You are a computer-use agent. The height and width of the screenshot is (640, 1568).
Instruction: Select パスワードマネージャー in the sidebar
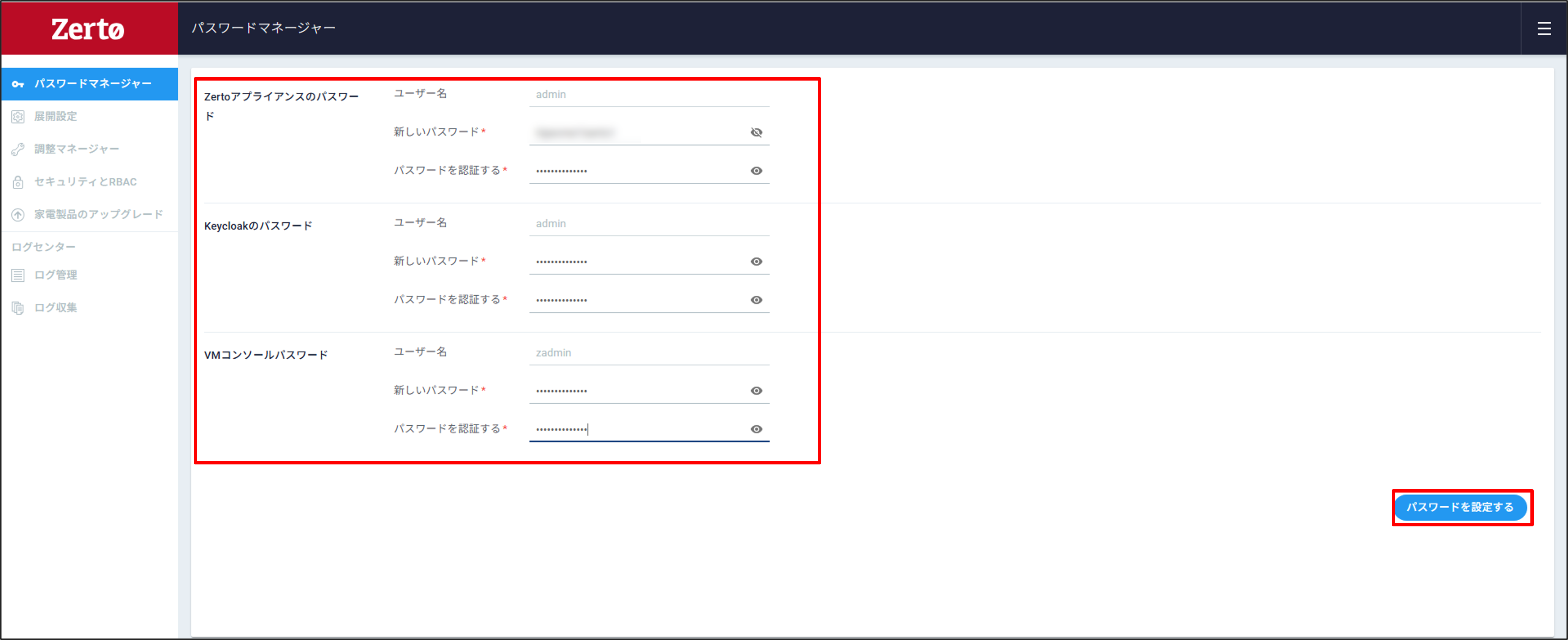[90, 84]
